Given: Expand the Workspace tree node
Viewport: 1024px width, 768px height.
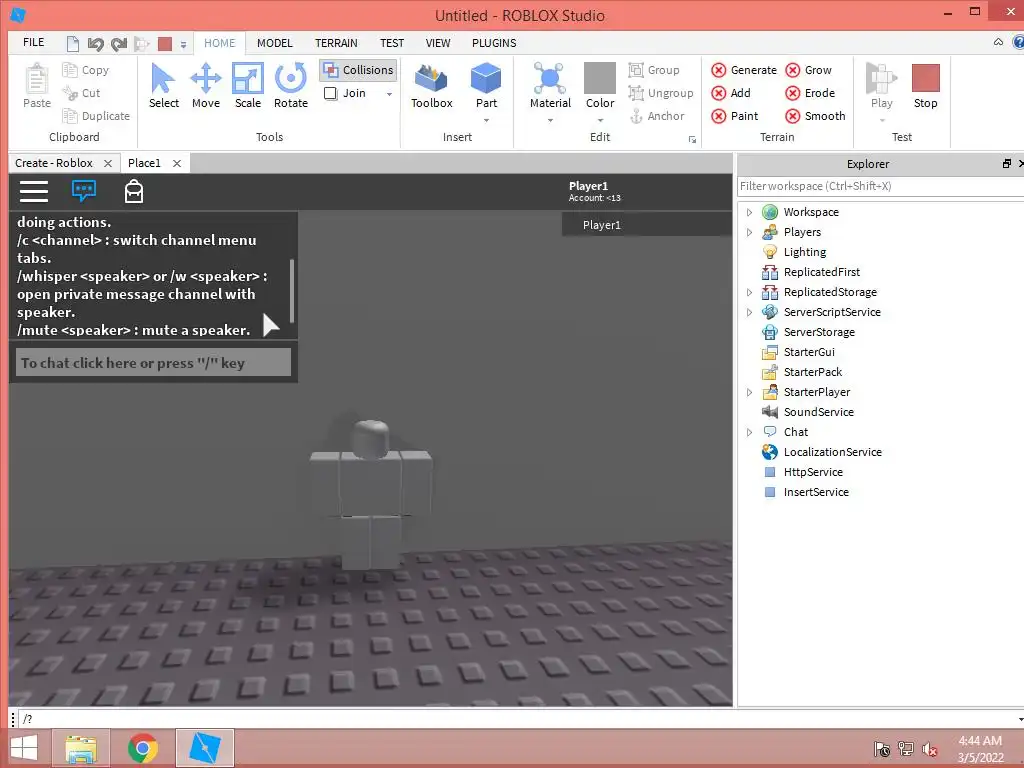Looking at the screenshot, I should pos(749,212).
